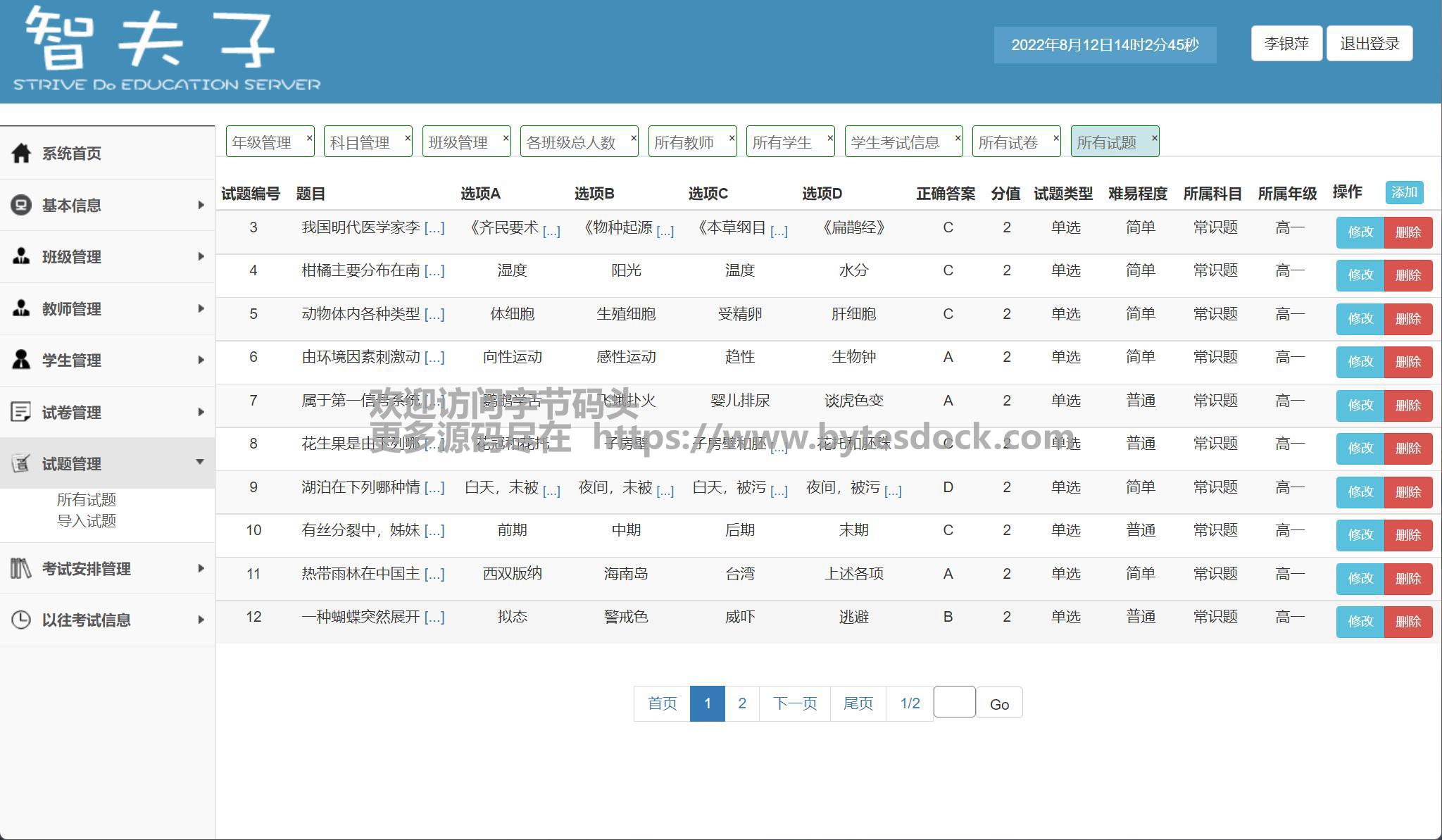The width and height of the screenshot is (1442, 840).
Task: Switch to the 学生考试信息 tab
Action: click(895, 143)
